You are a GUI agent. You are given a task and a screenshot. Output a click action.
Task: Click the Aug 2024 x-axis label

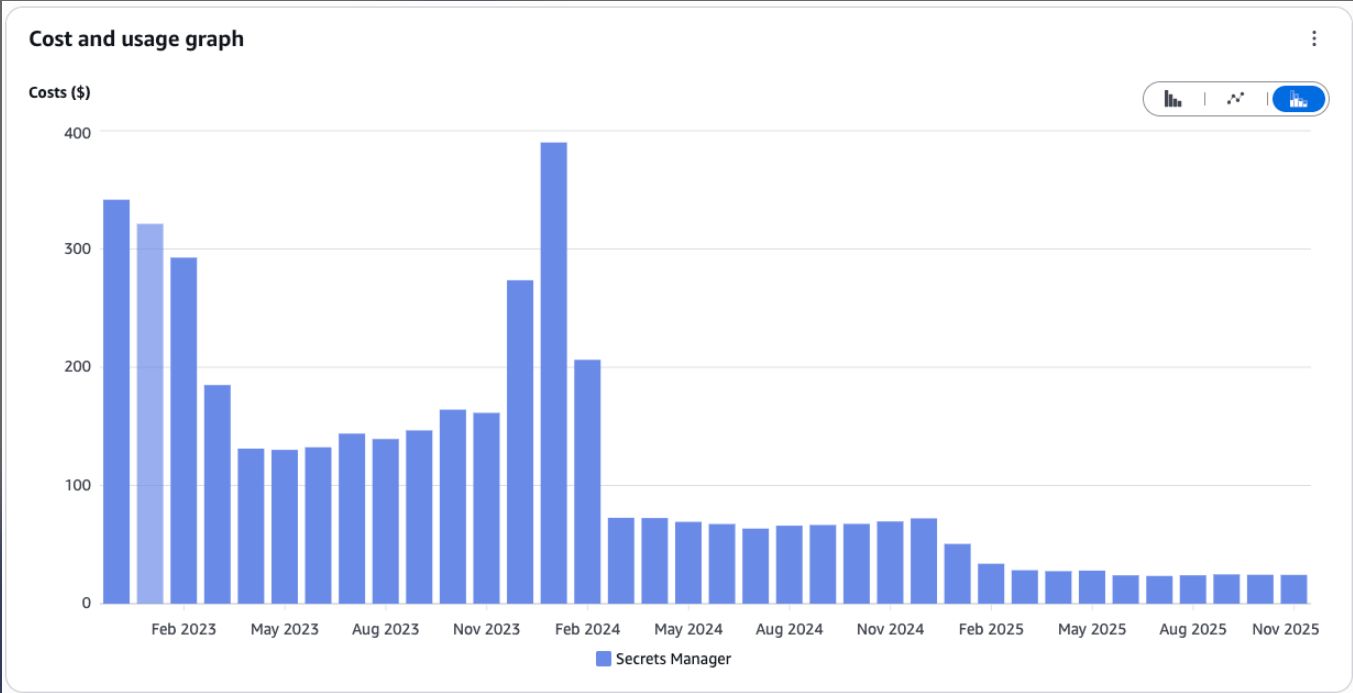[x=789, y=629]
